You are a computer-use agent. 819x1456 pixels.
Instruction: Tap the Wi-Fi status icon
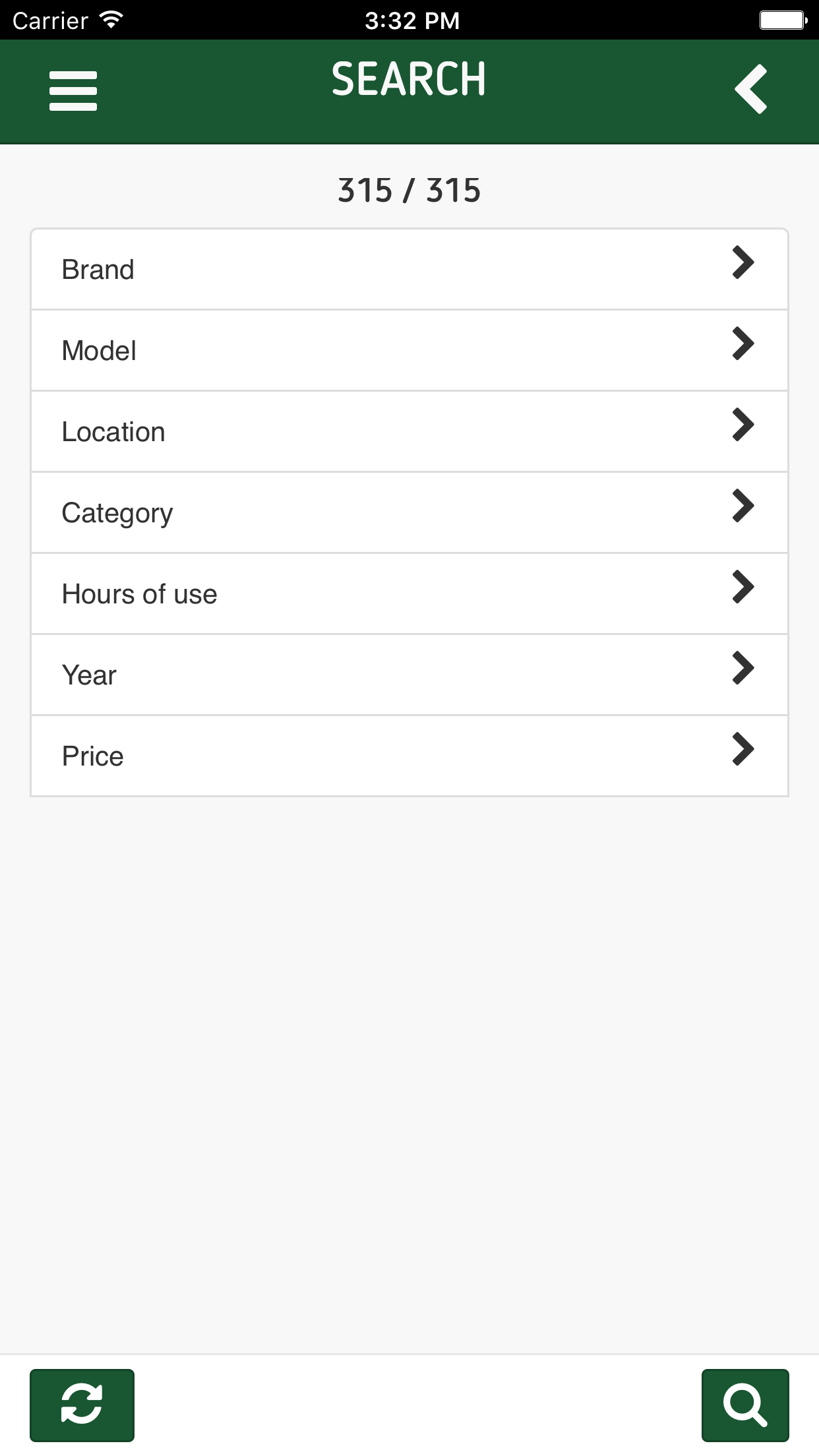click(111, 20)
